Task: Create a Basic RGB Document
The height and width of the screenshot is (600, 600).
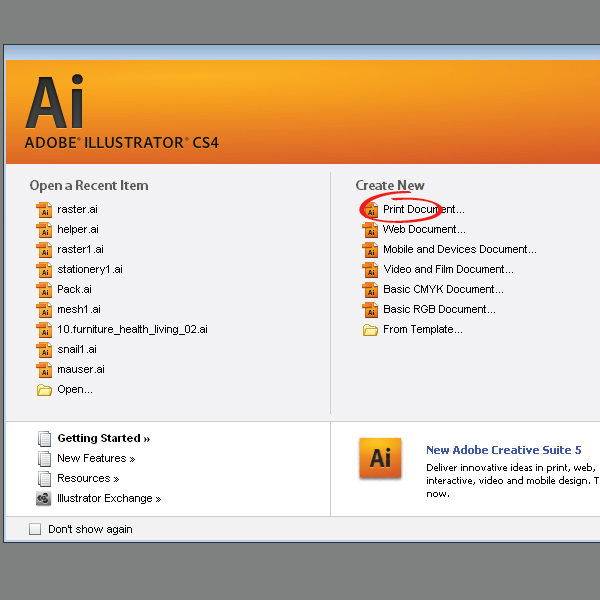Action: [x=439, y=309]
